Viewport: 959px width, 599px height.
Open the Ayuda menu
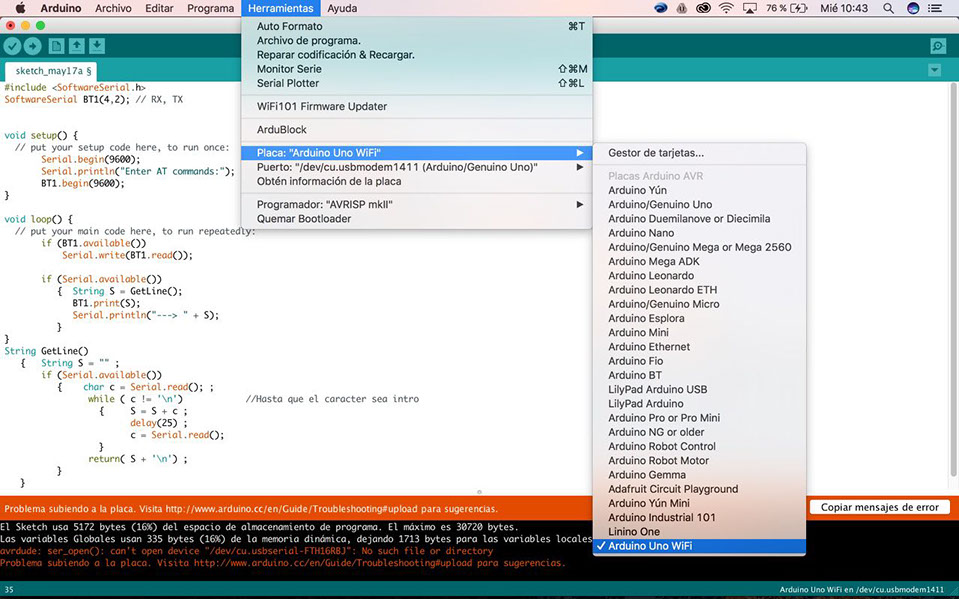[342, 8]
